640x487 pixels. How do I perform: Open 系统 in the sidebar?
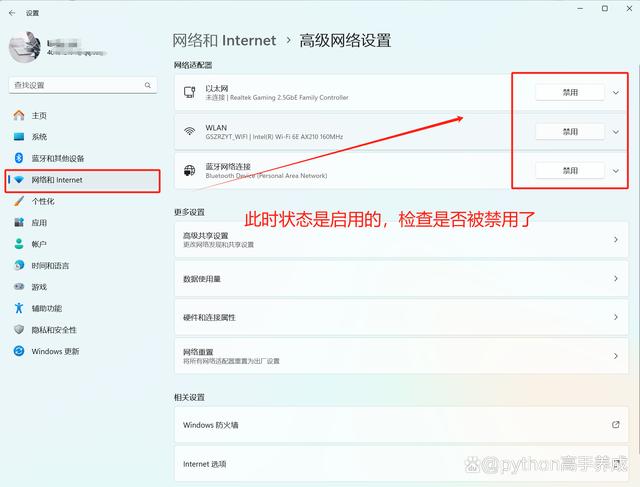(83, 137)
